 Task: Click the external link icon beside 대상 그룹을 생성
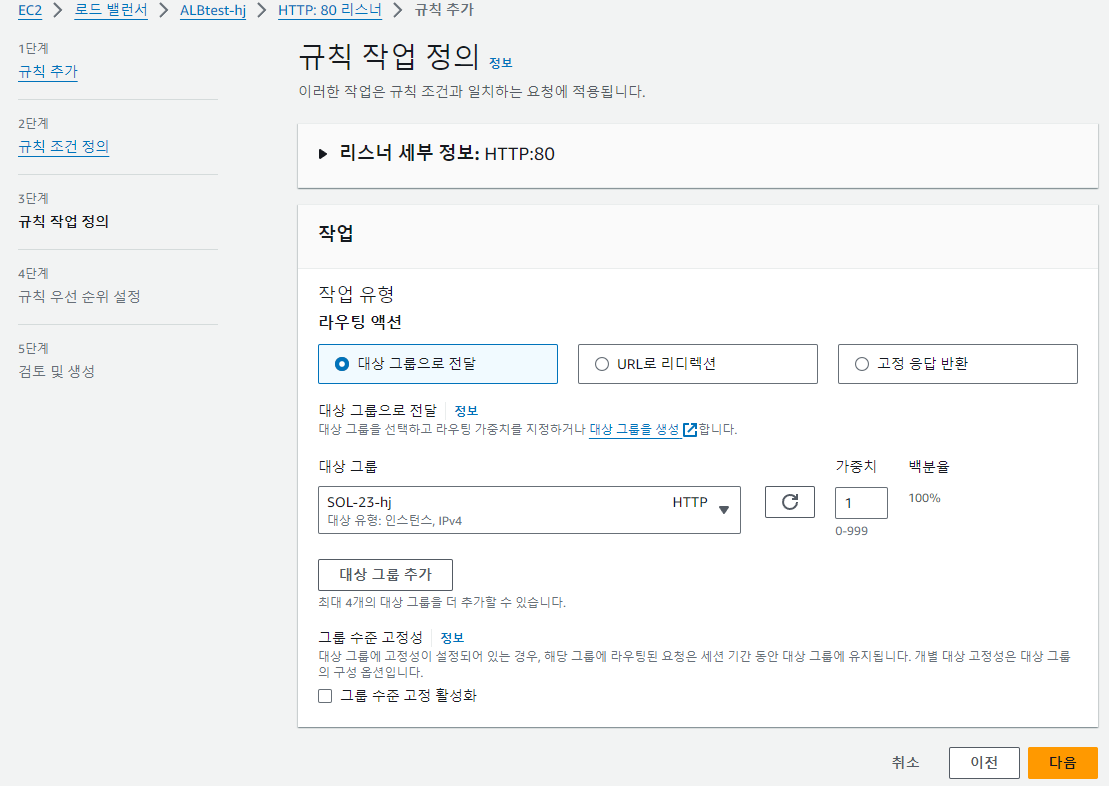pos(690,429)
